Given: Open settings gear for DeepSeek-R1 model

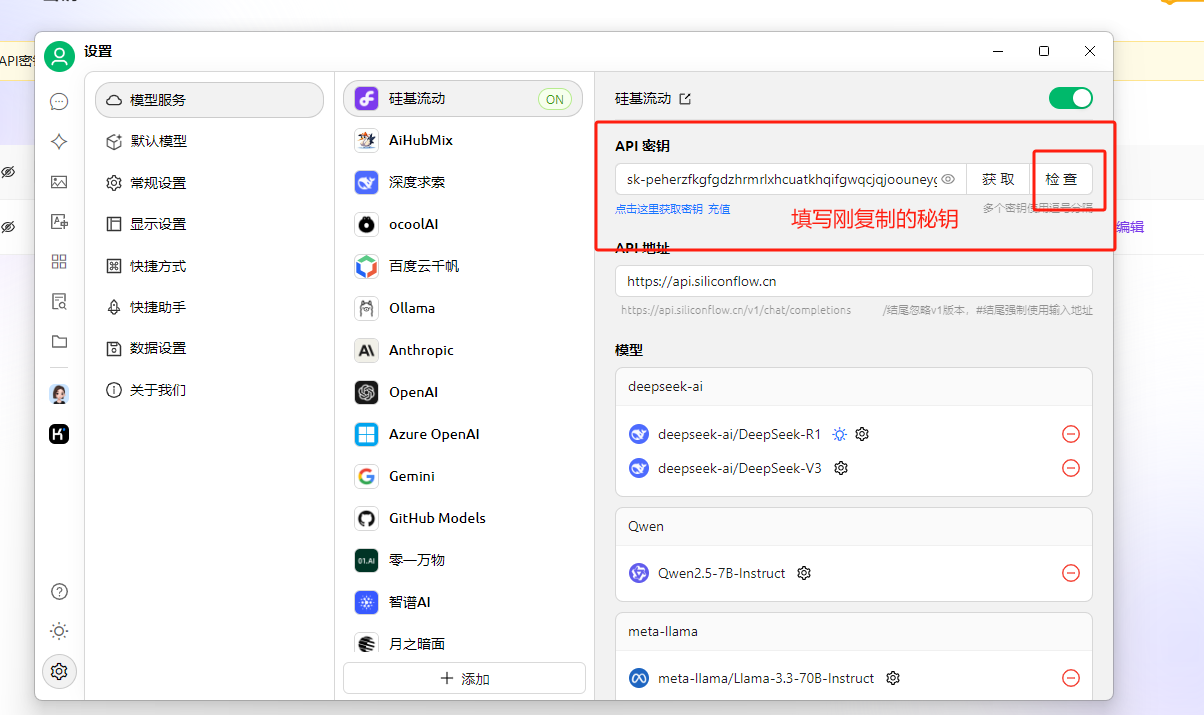Looking at the screenshot, I should coord(862,434).
